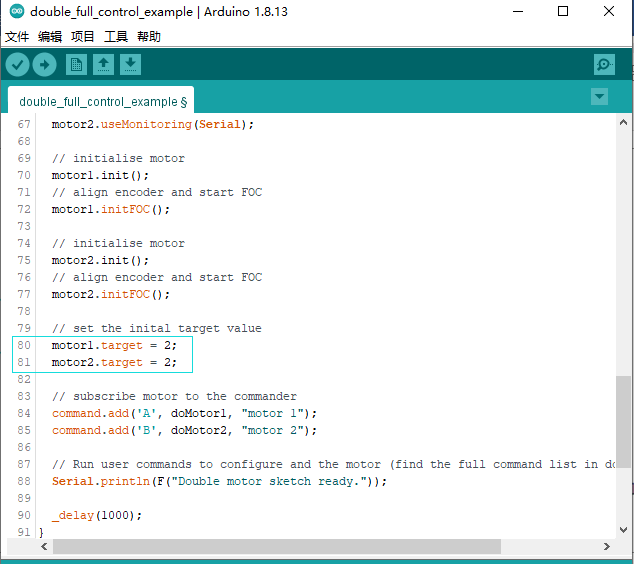Viewport: 634px width, 564px height.
Task: Save the sketch with down-arrow icon
Action: pyautogui.click(x=130, y=65)
